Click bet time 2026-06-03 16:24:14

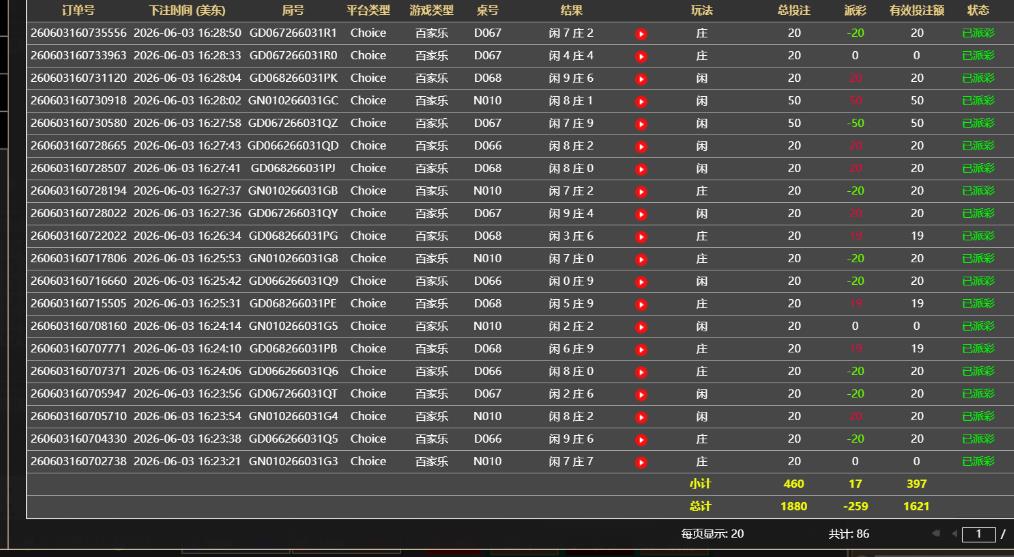coord(187,326)
